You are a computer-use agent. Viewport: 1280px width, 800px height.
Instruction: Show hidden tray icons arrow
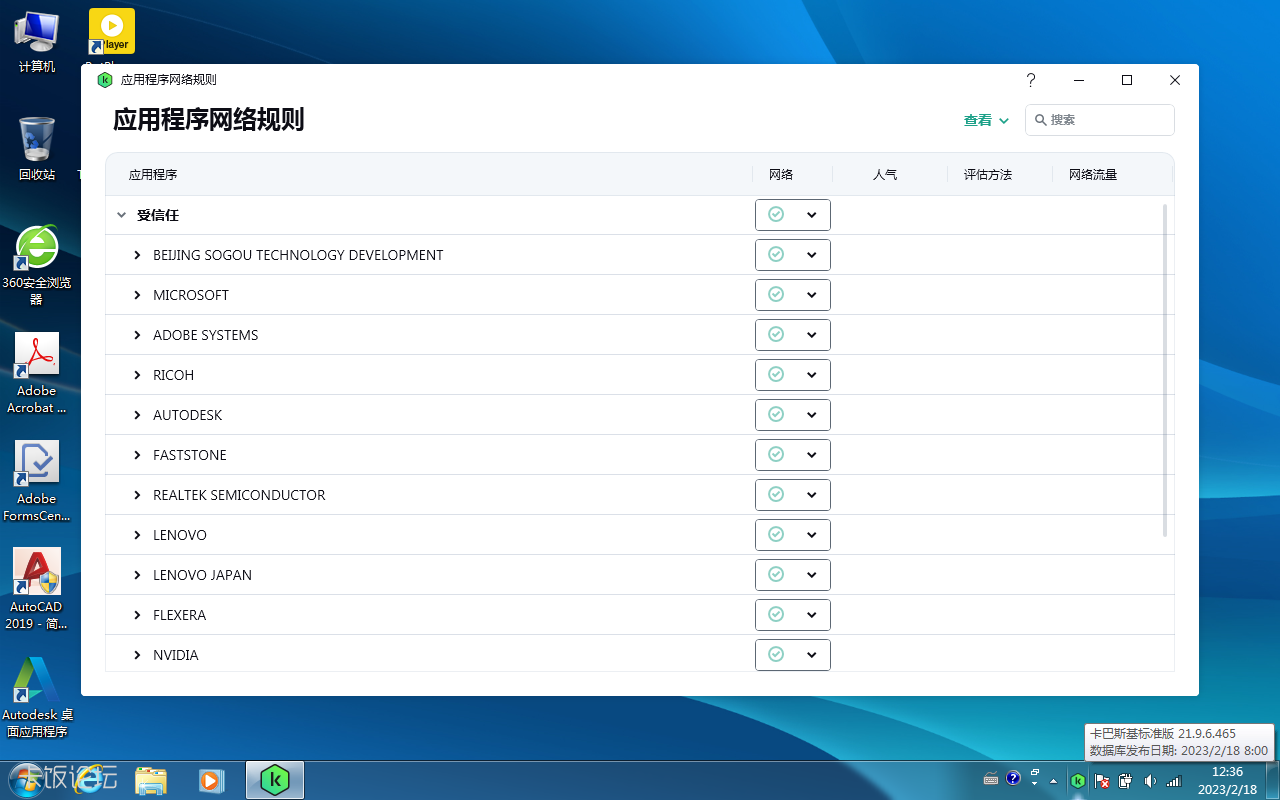pyautogui.click(x=1053, y=780)
